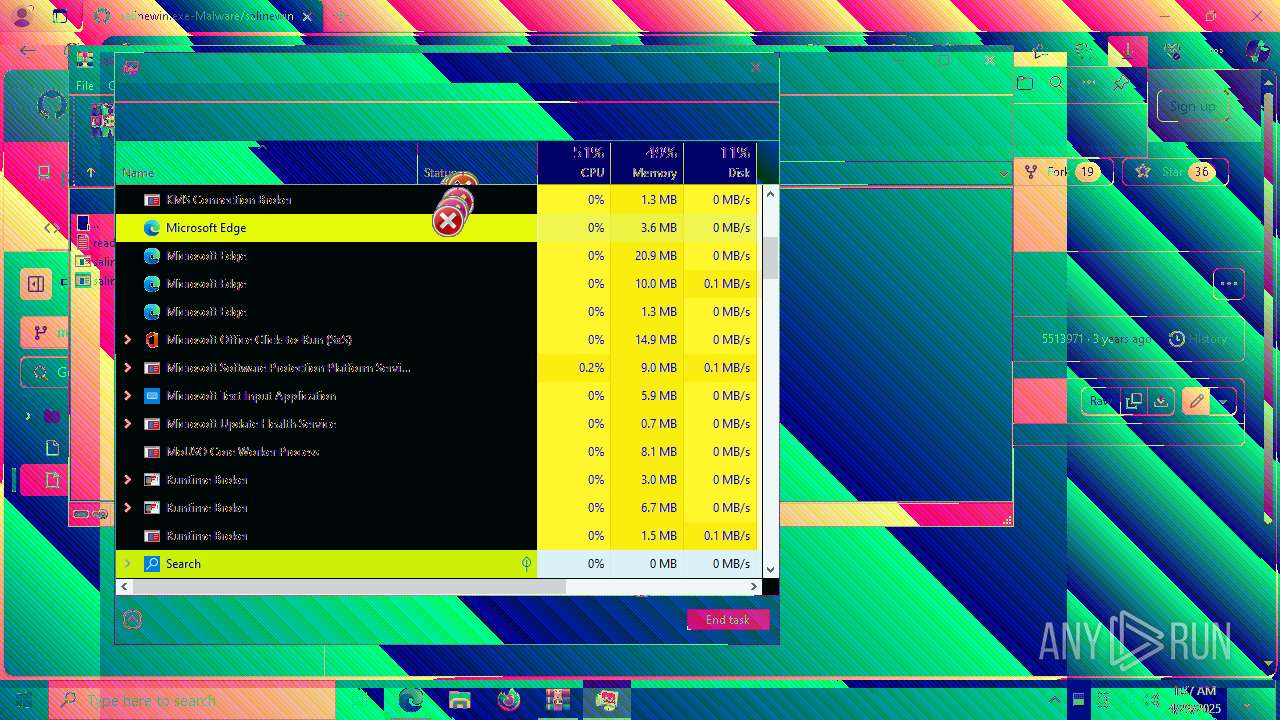Click the GitHub Sign up button
1280x720 pixels.
point(1192,106)
